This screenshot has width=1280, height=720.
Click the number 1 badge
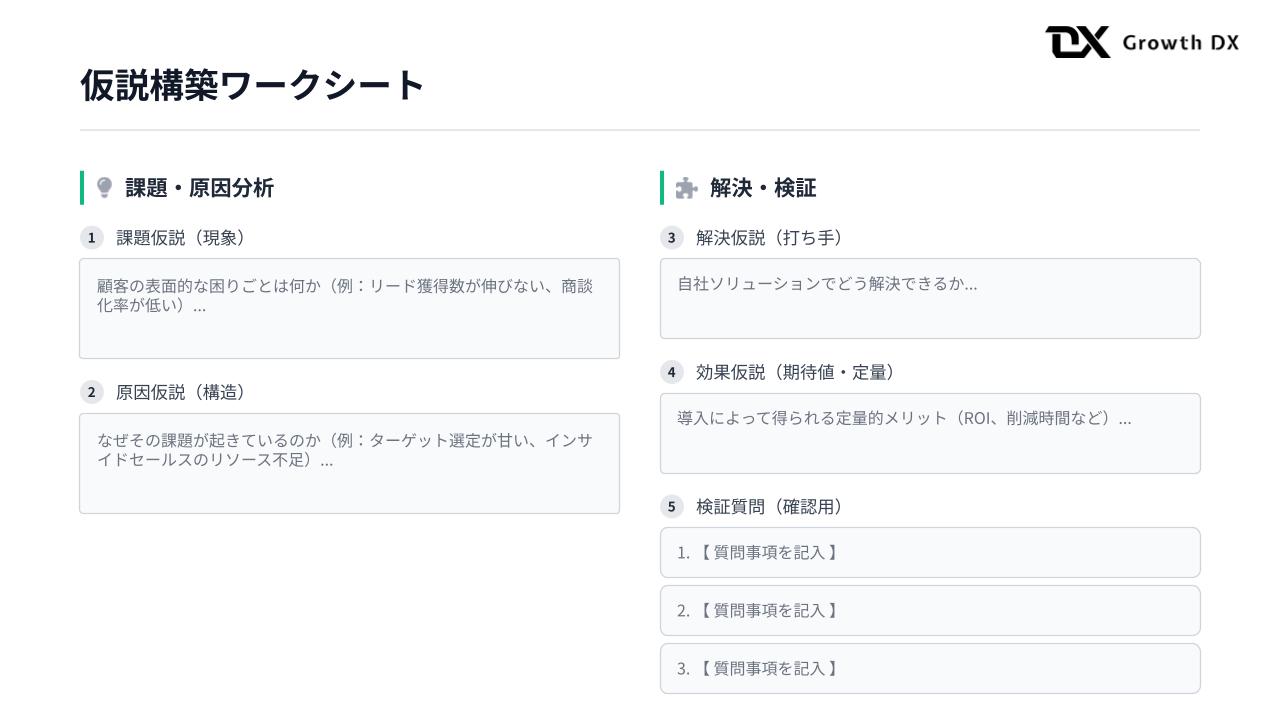(91, 238)
